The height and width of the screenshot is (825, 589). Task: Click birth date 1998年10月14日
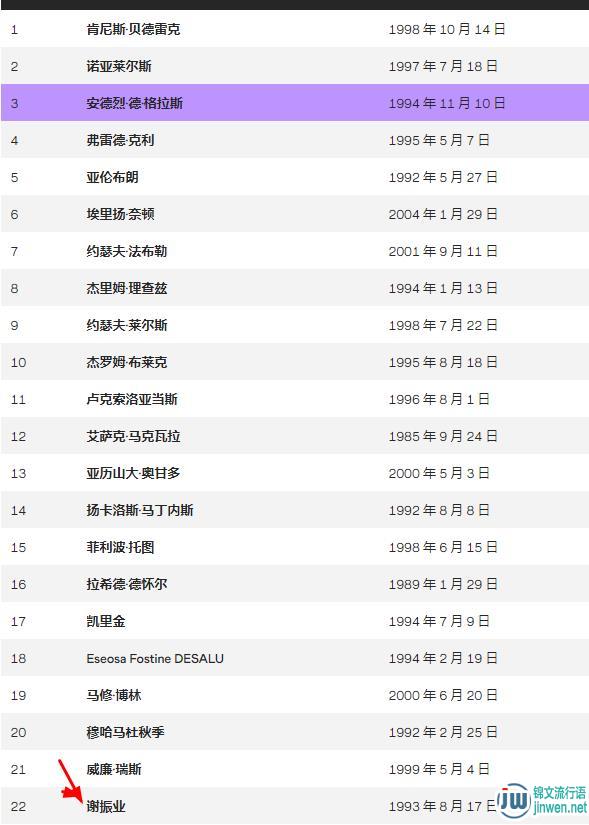(x=447, y=29)
